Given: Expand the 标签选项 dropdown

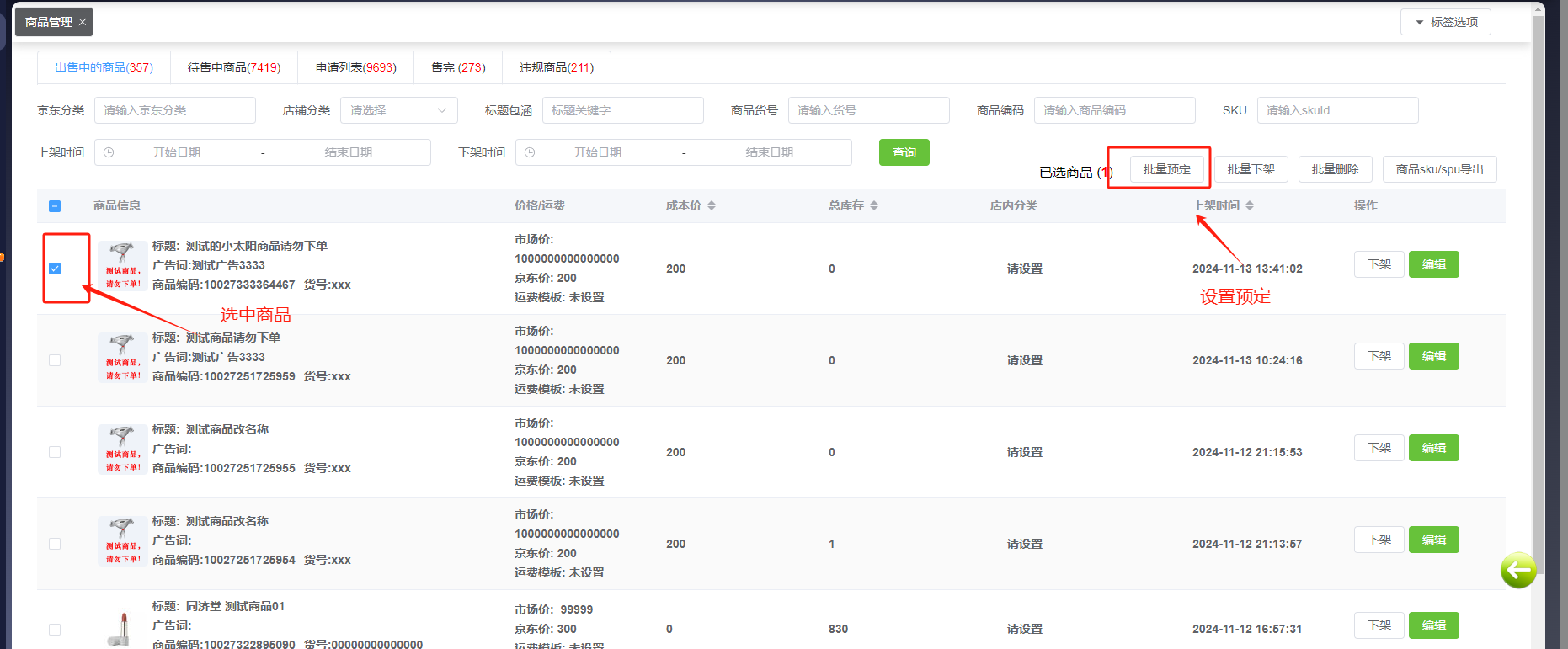Looking at the screenshot, I should coord(1445,22).
